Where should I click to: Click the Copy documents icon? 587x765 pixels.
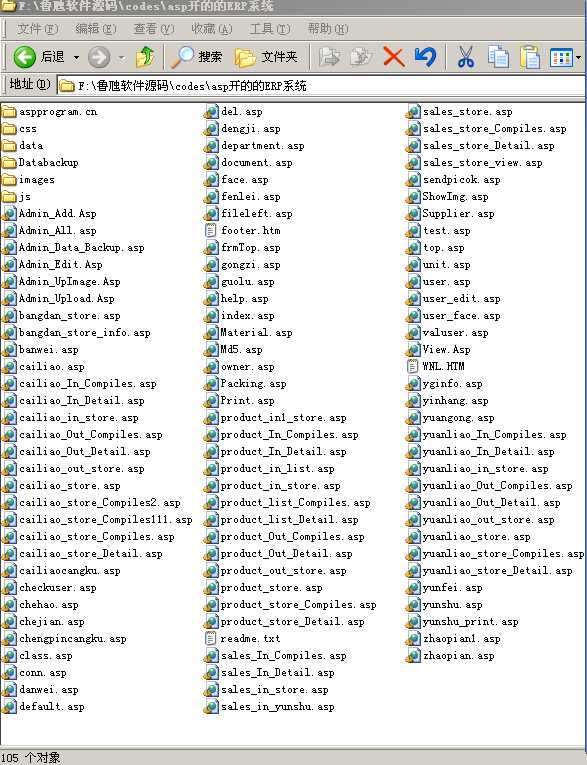[498, 57]
